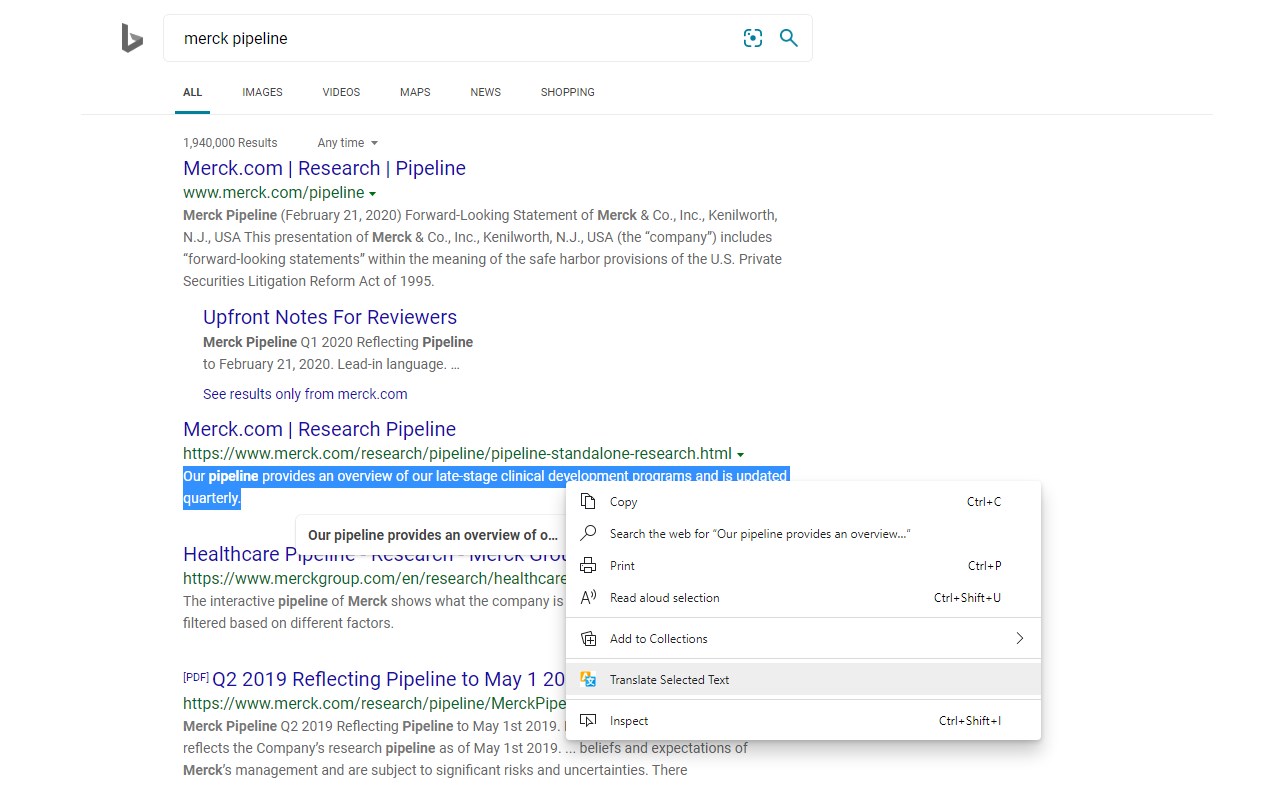Choose Search the web for selection
The height and width of the screenshot is (800, 1280).
759,534
